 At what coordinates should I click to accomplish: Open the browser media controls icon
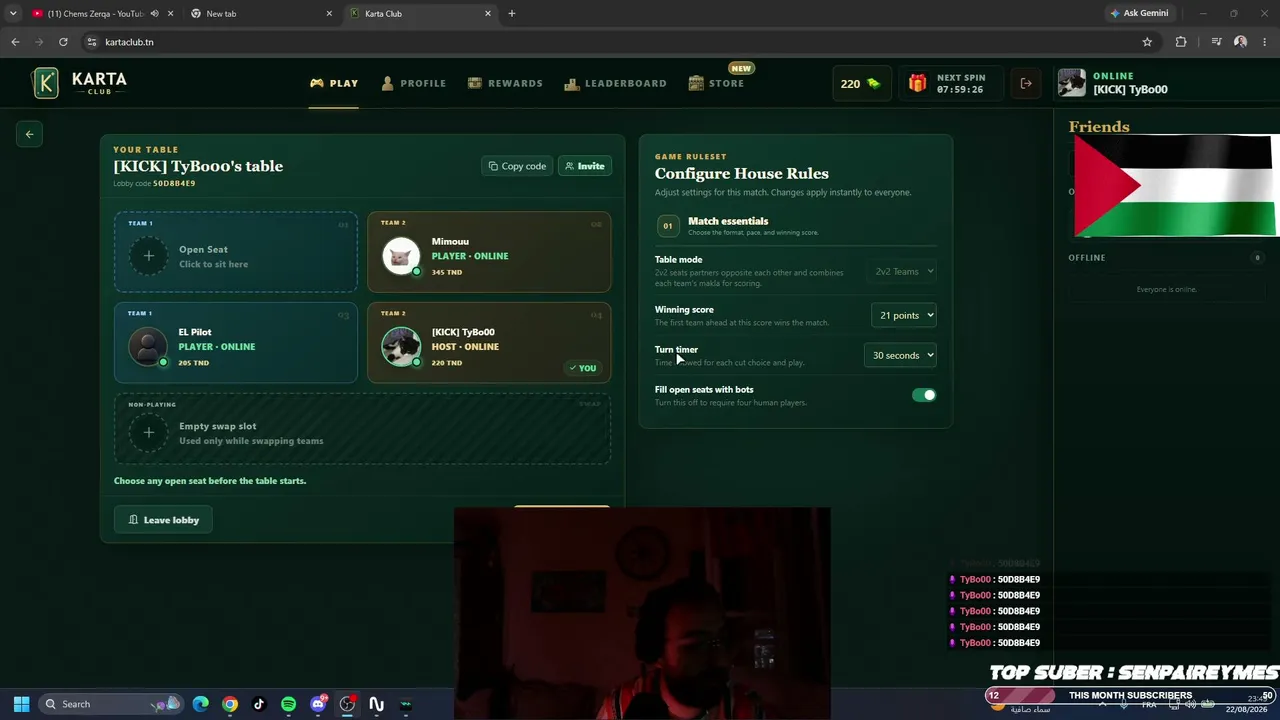[1216, 42]
